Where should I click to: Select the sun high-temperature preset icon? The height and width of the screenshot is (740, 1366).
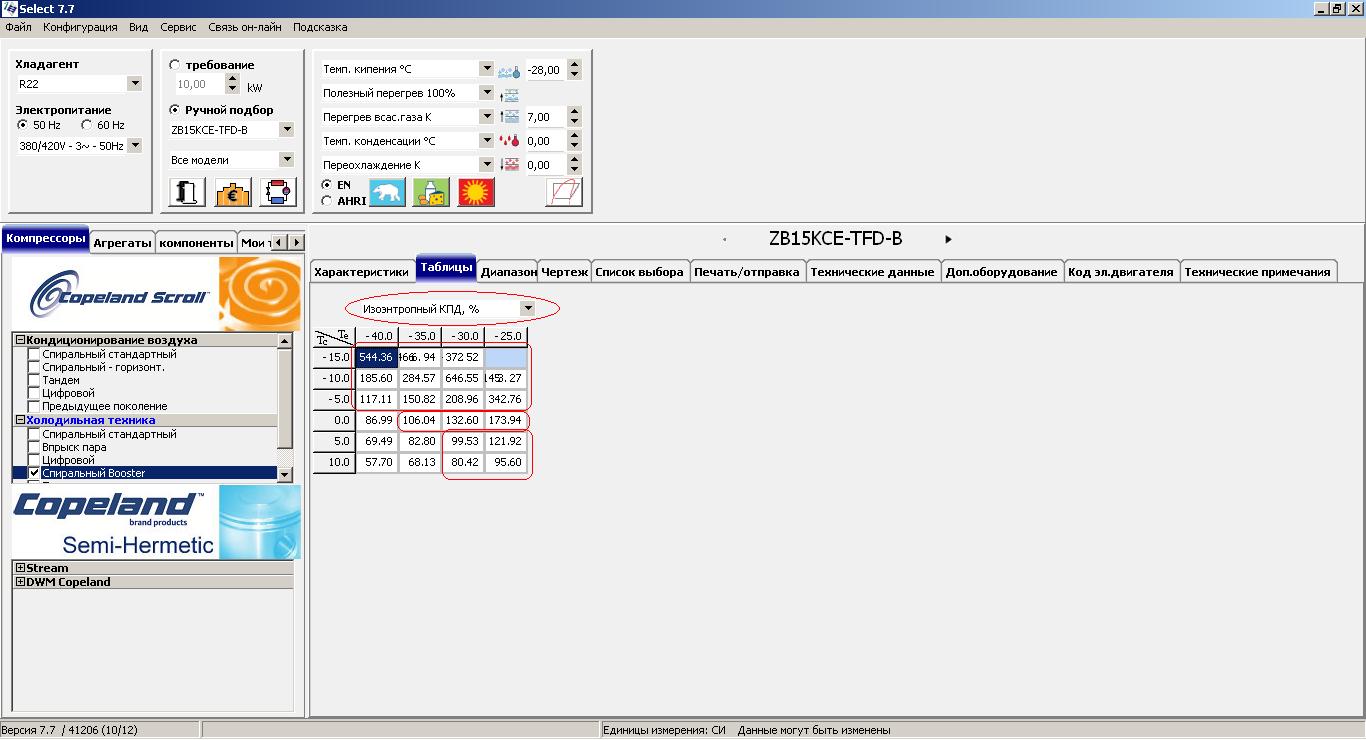pos(476,192)
